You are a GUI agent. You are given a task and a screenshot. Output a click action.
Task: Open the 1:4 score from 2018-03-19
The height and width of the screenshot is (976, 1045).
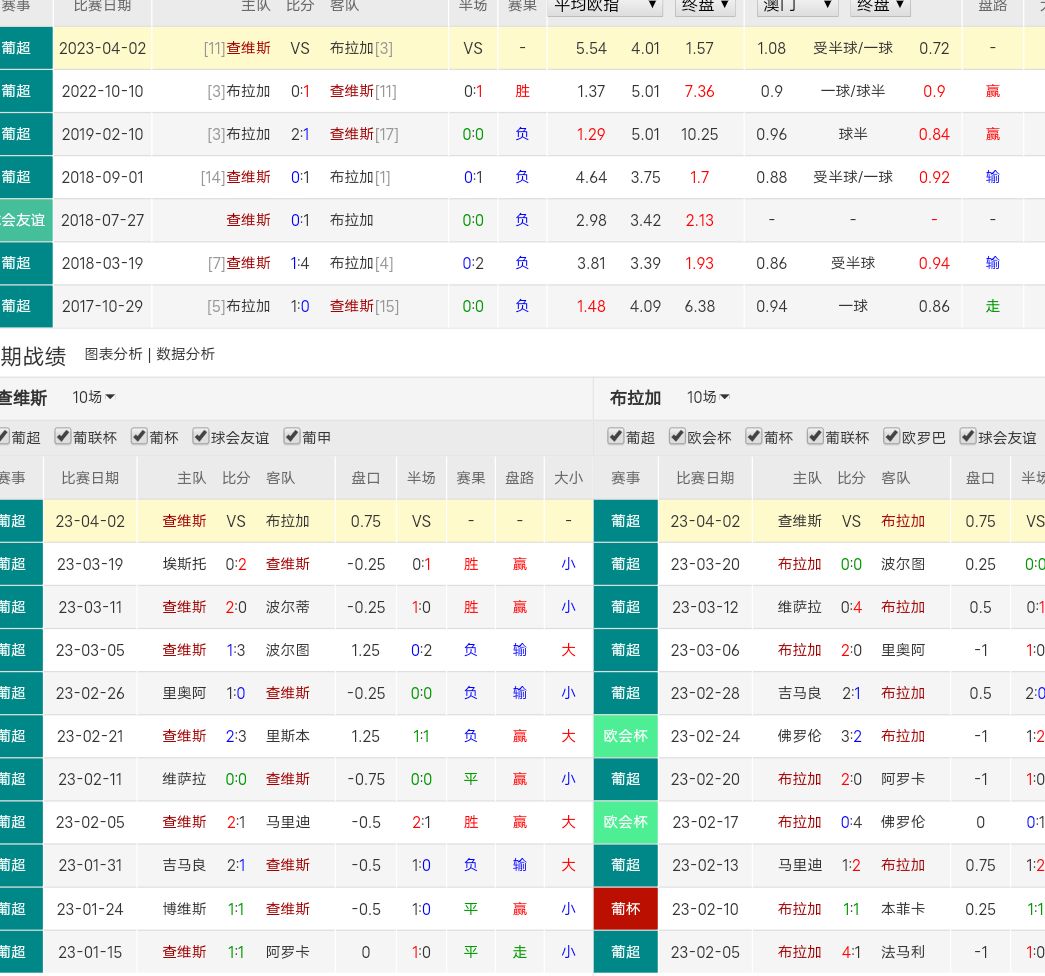[x=300, y=263]
